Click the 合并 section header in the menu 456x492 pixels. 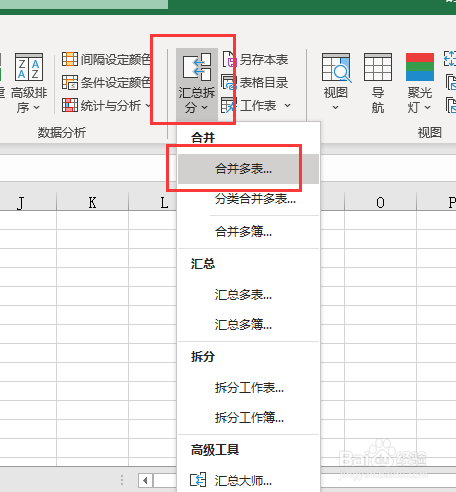[x=203, y=138]
